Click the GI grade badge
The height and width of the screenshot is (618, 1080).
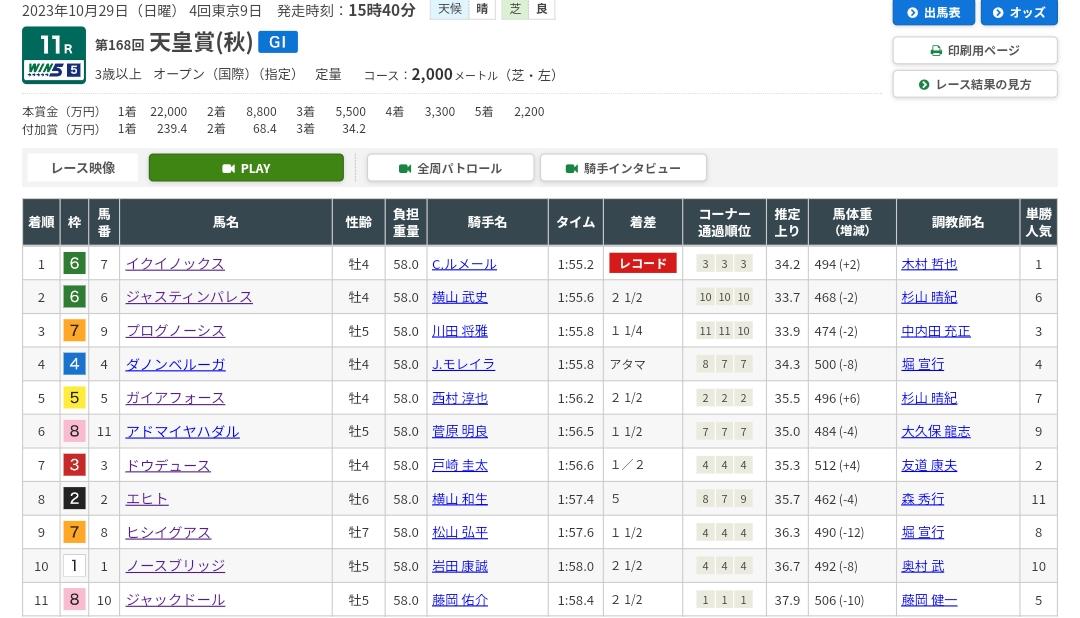278,42
